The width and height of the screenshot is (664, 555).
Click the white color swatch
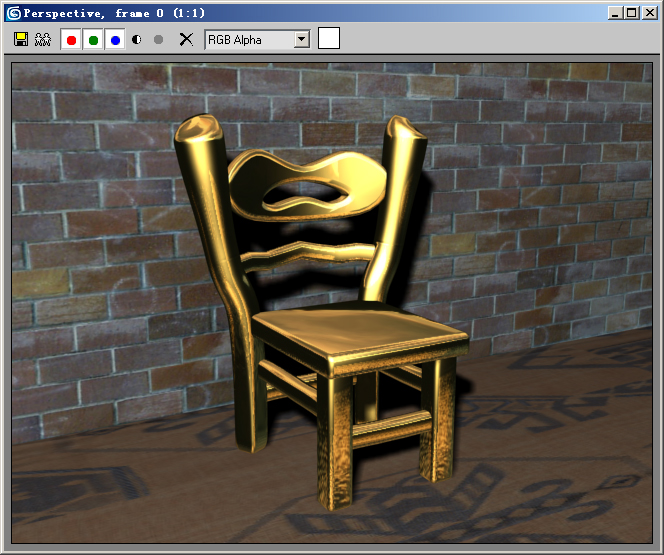tap(329, 39)
